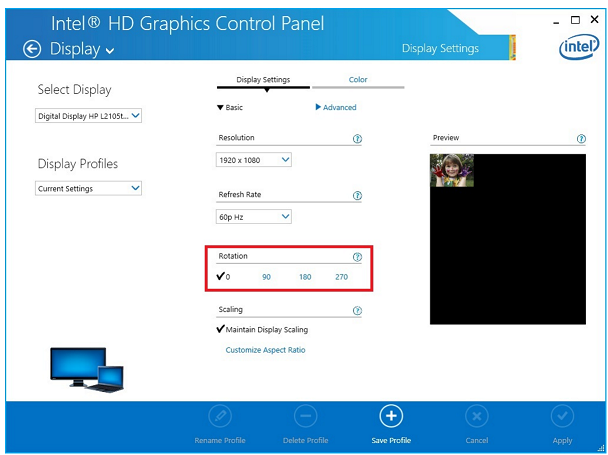
Task: Click the Apply checkmark icon
Action: pyautogui.click(x=562, y=416)
